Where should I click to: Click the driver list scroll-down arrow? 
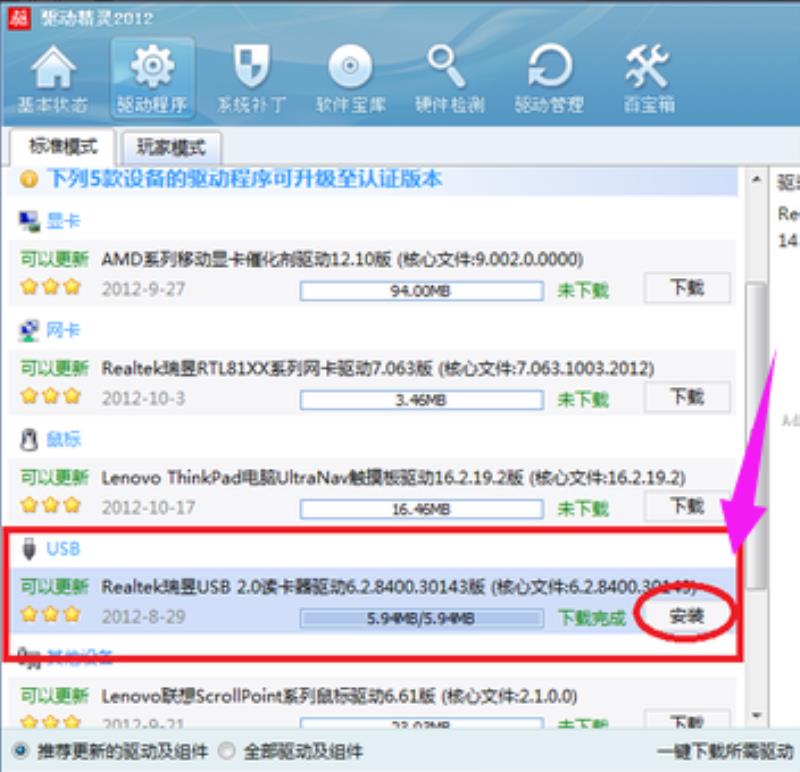[x=757, y=715]
